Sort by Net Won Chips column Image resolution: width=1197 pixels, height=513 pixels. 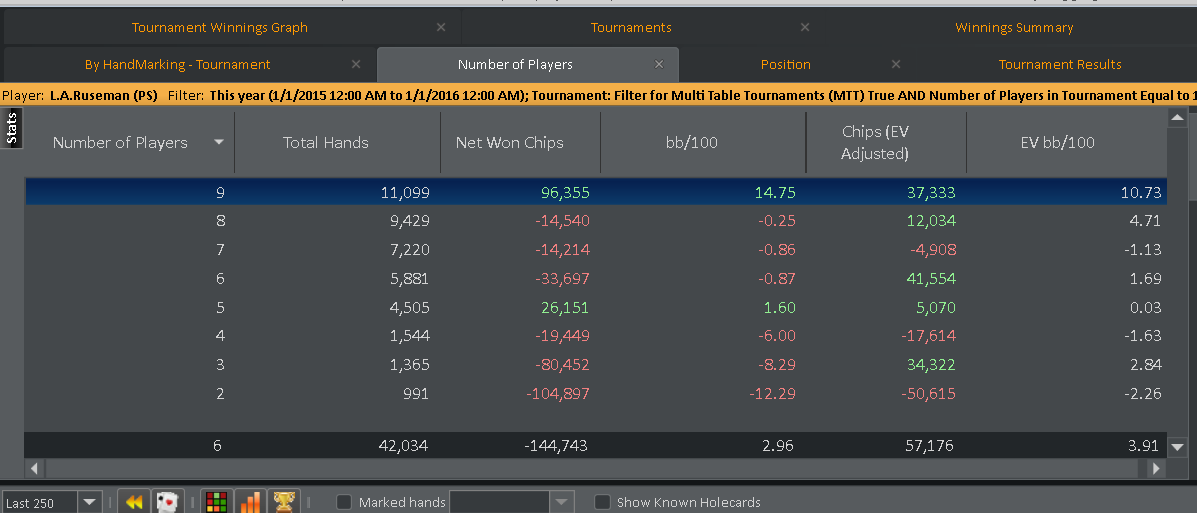coord(509,142)
